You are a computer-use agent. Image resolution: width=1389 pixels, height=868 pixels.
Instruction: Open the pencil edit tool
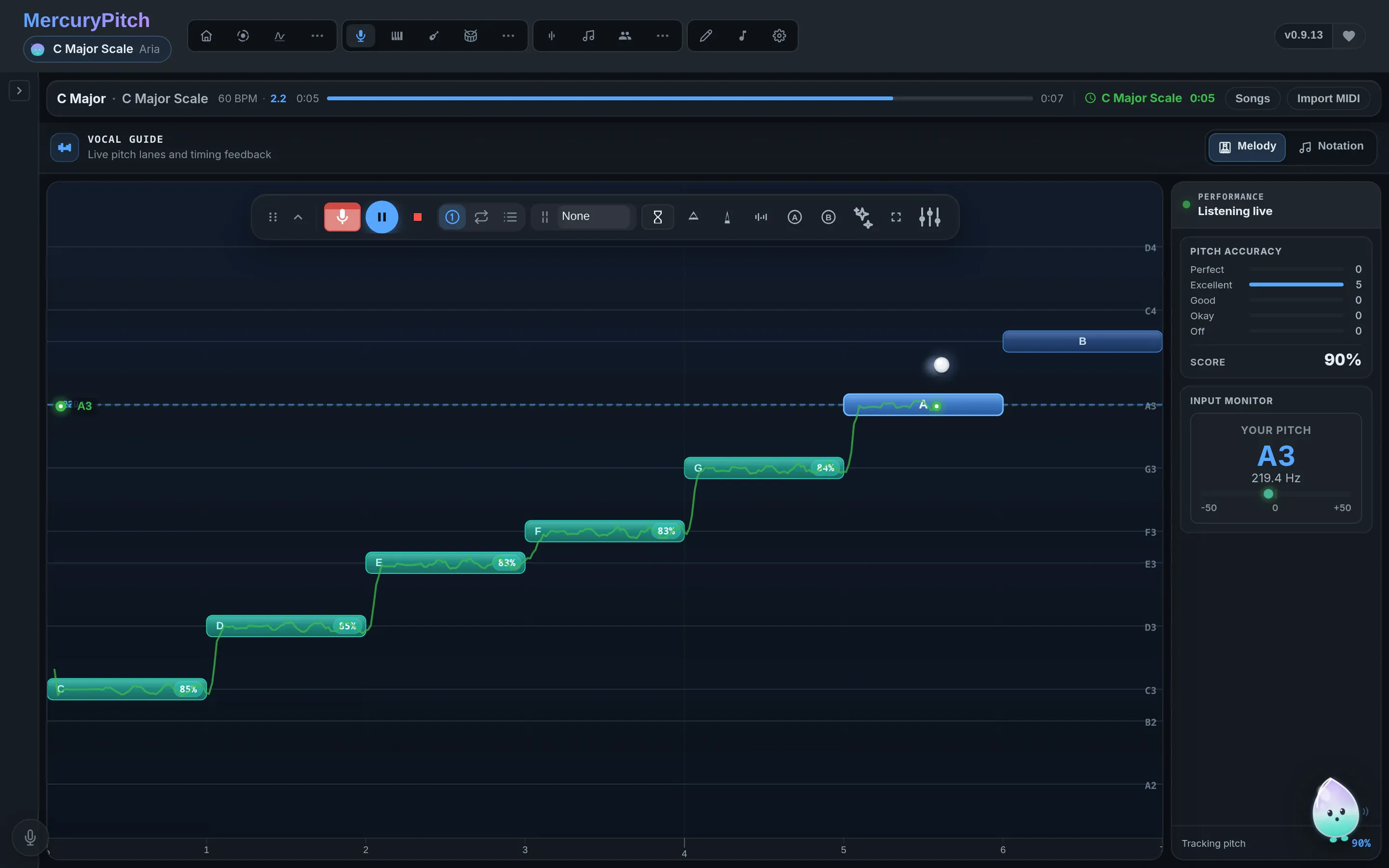(x=706, y=36)
